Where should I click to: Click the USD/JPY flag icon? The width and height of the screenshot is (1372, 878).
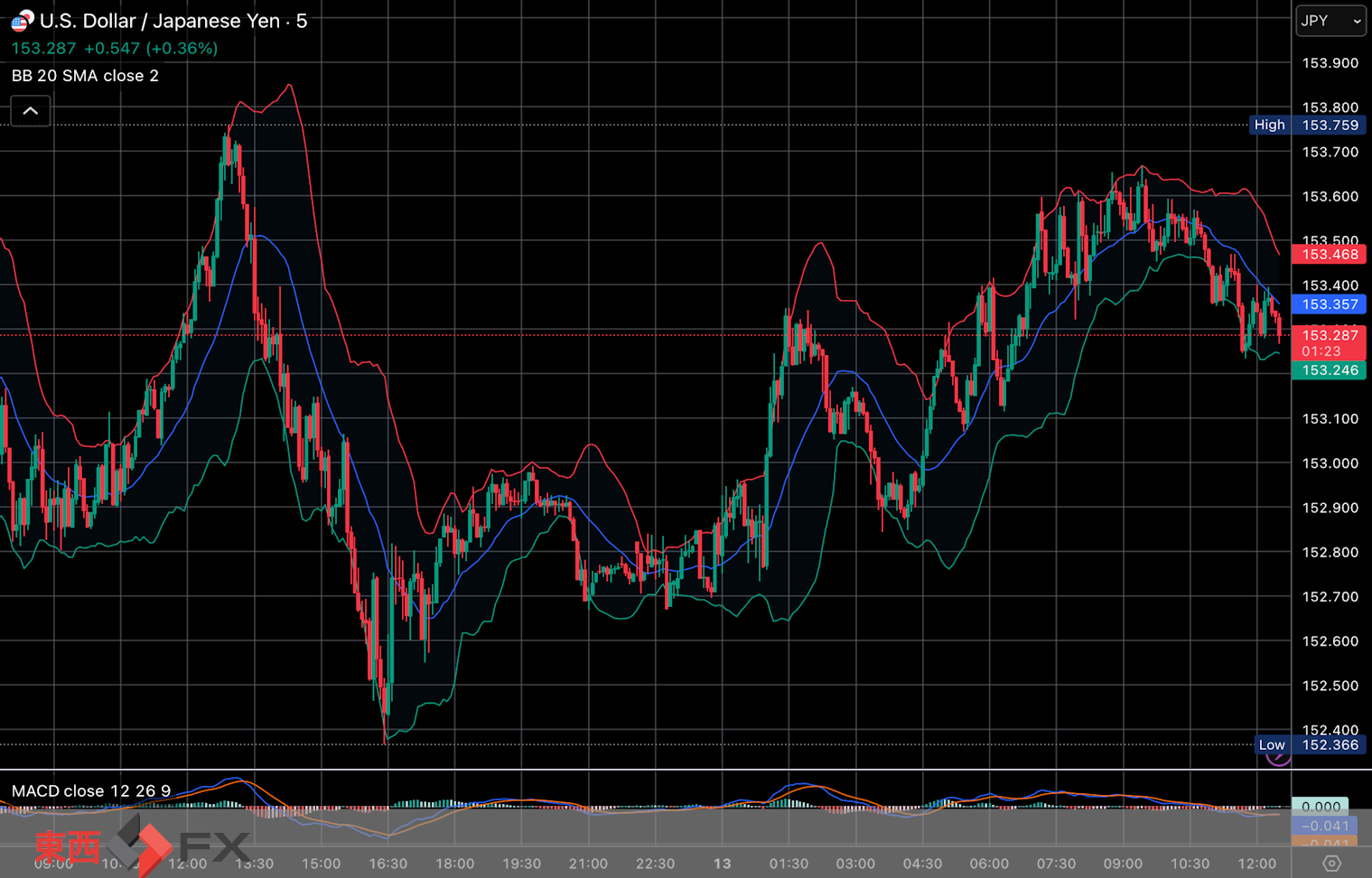pos(22,21)
